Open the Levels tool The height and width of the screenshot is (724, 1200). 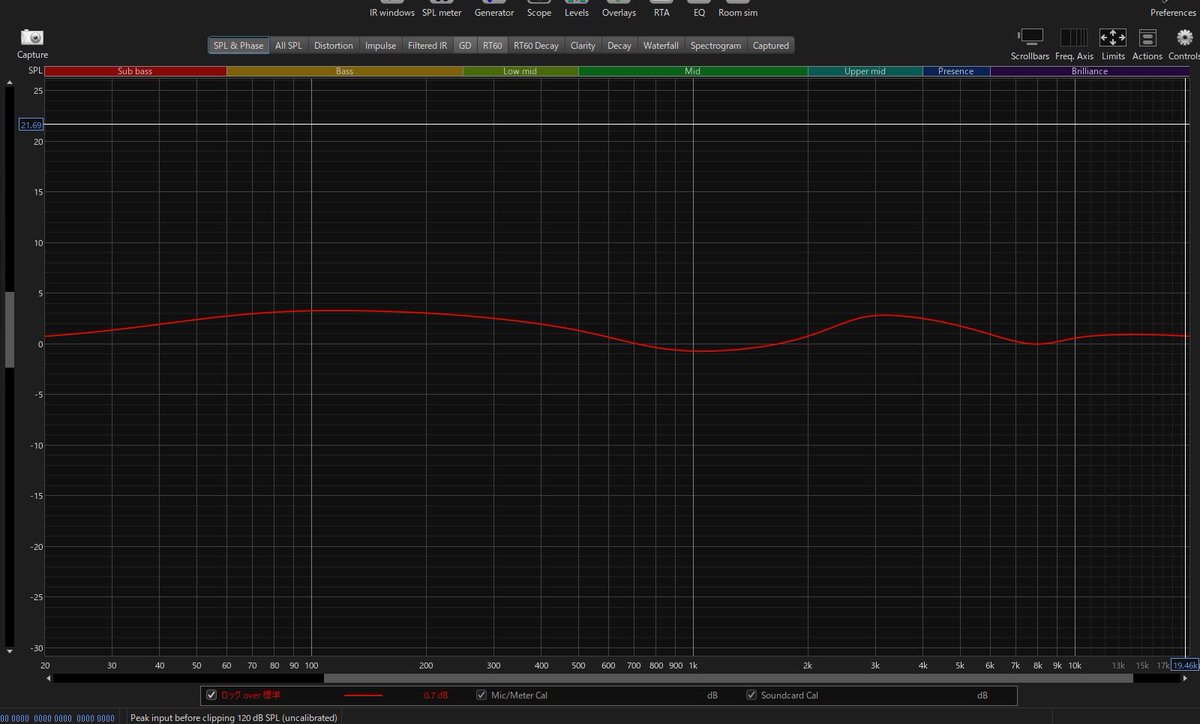(577, 10)
